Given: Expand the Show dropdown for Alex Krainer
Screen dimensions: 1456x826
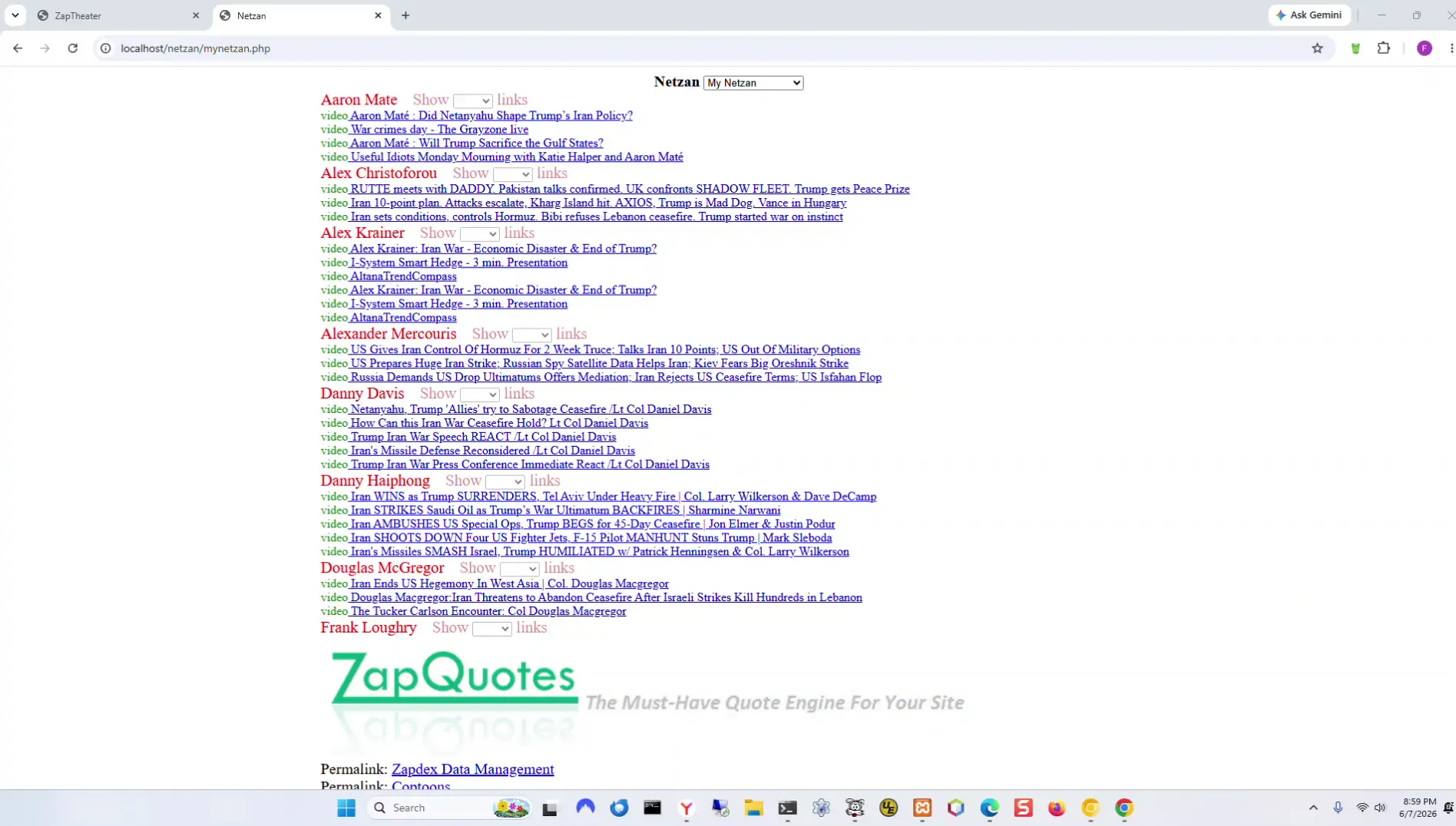Looking at the screenshot, I should (480, 234).
